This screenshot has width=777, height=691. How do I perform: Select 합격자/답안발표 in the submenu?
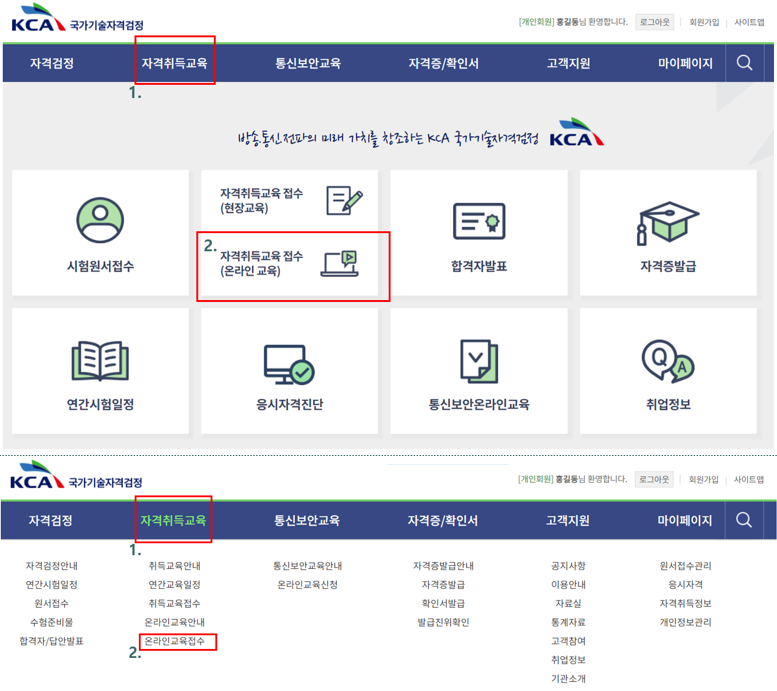[52, 641]
